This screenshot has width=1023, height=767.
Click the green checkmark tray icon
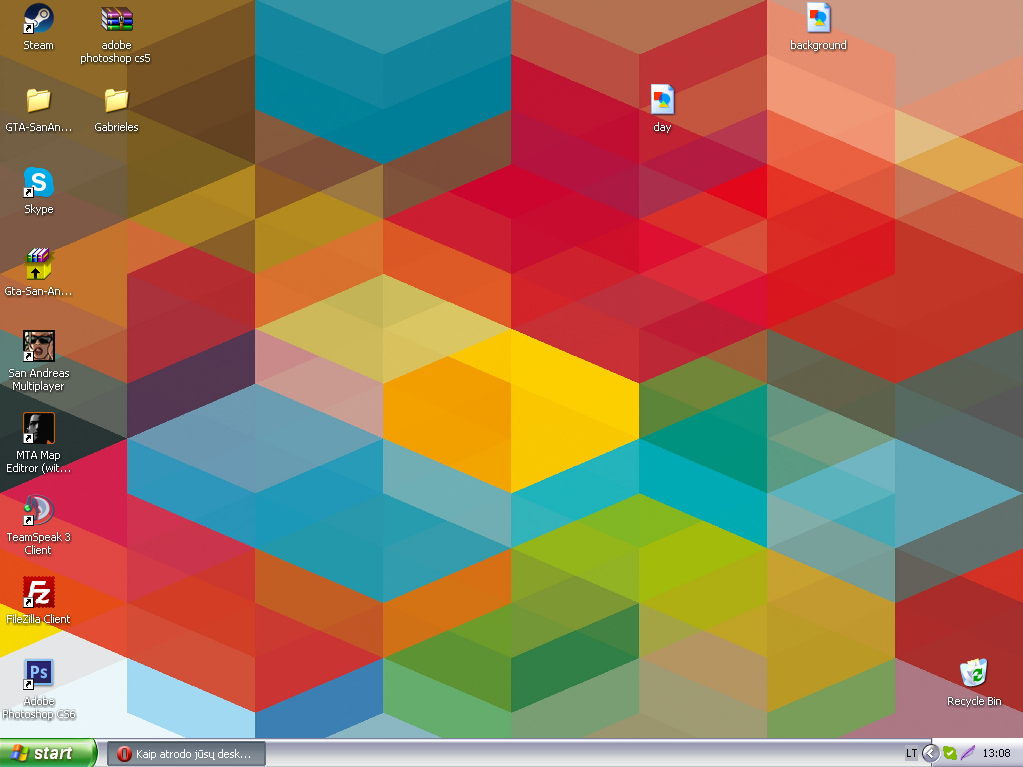pos(950,754)
